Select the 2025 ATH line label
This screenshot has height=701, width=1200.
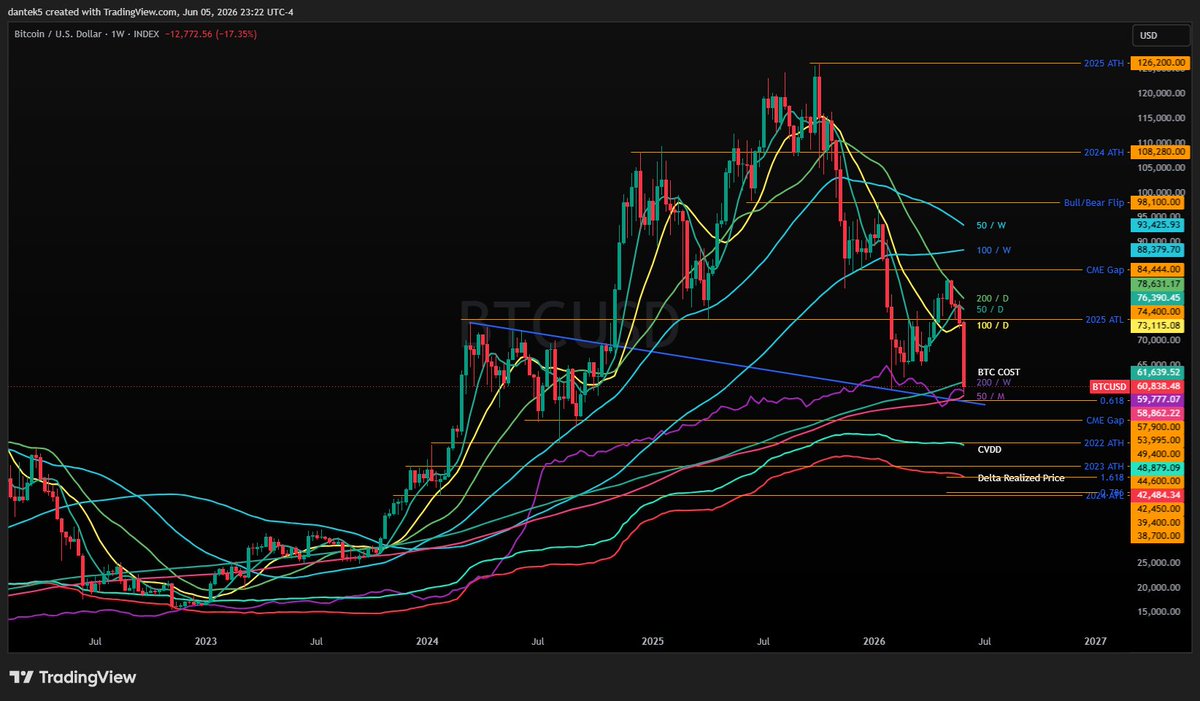coord(1105,63)
